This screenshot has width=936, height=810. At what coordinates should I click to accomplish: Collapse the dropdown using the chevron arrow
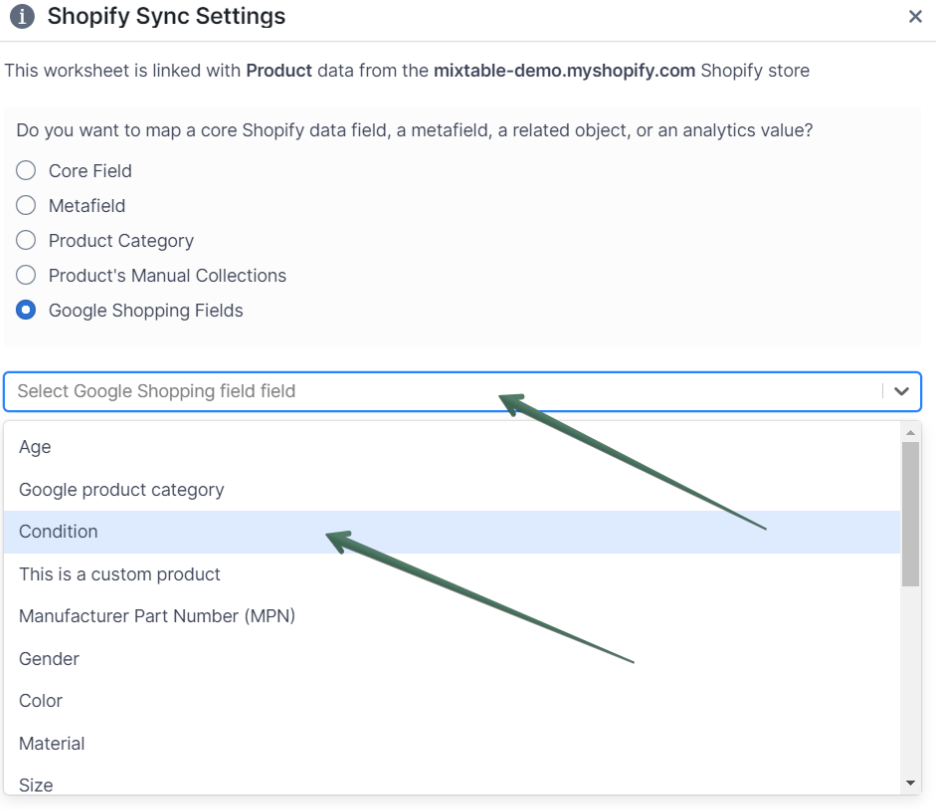[902, 392]
